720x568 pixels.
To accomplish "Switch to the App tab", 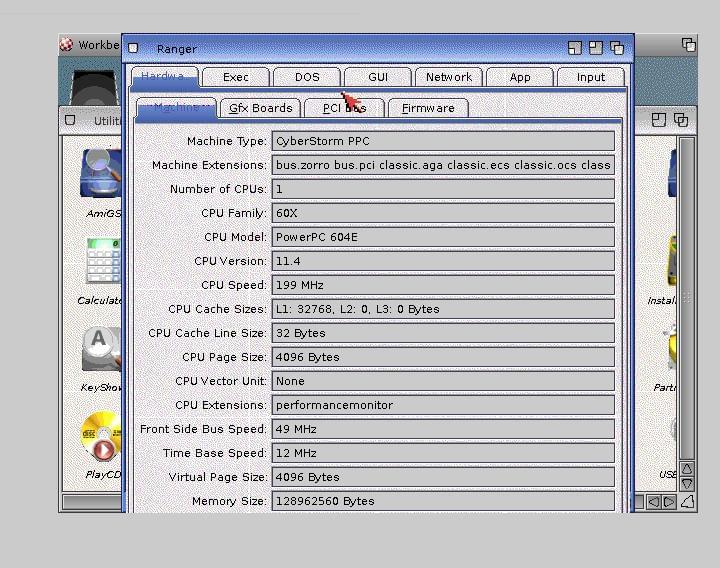I will 520,77.
